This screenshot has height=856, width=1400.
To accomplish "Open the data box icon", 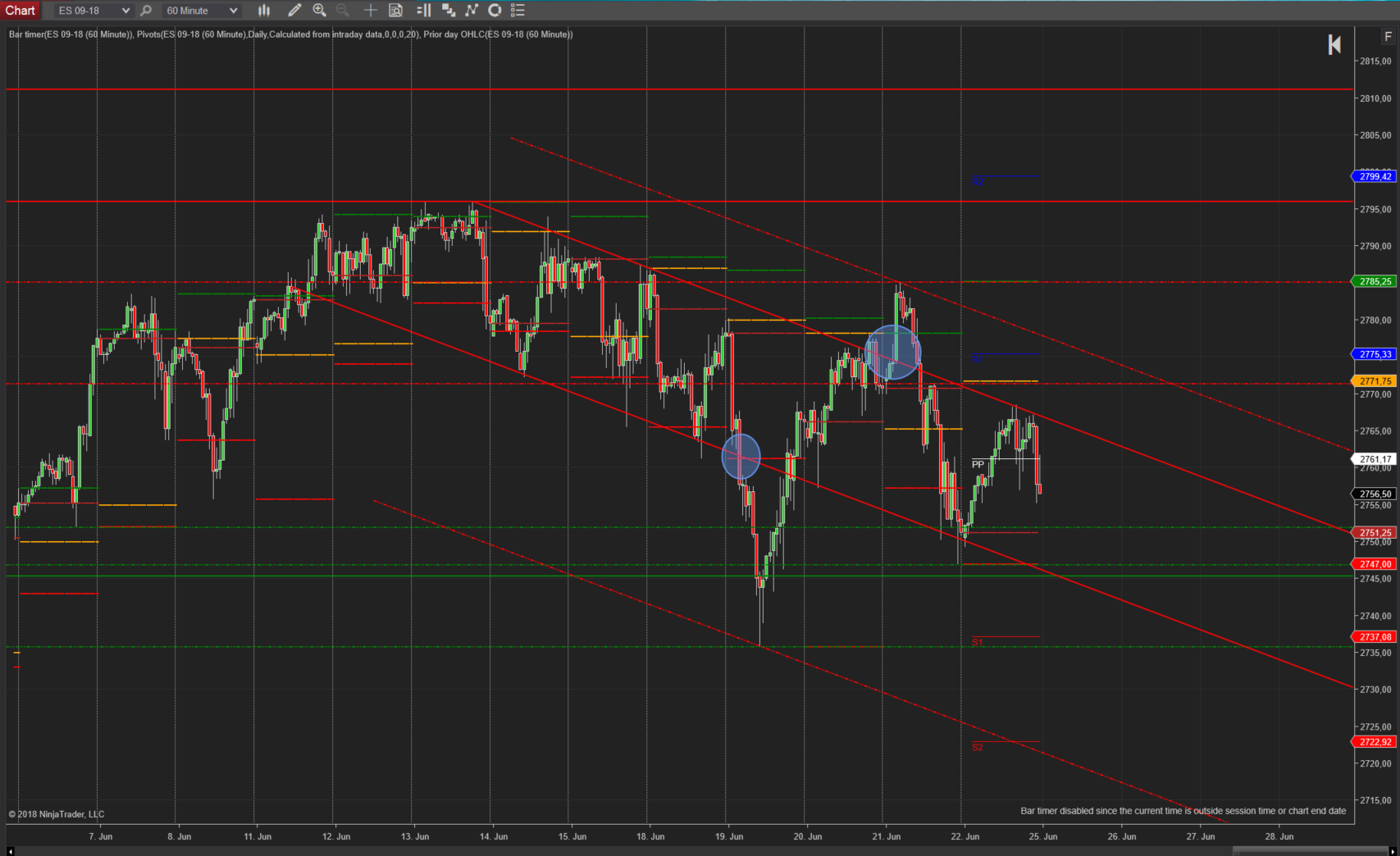I will point(395,11).
